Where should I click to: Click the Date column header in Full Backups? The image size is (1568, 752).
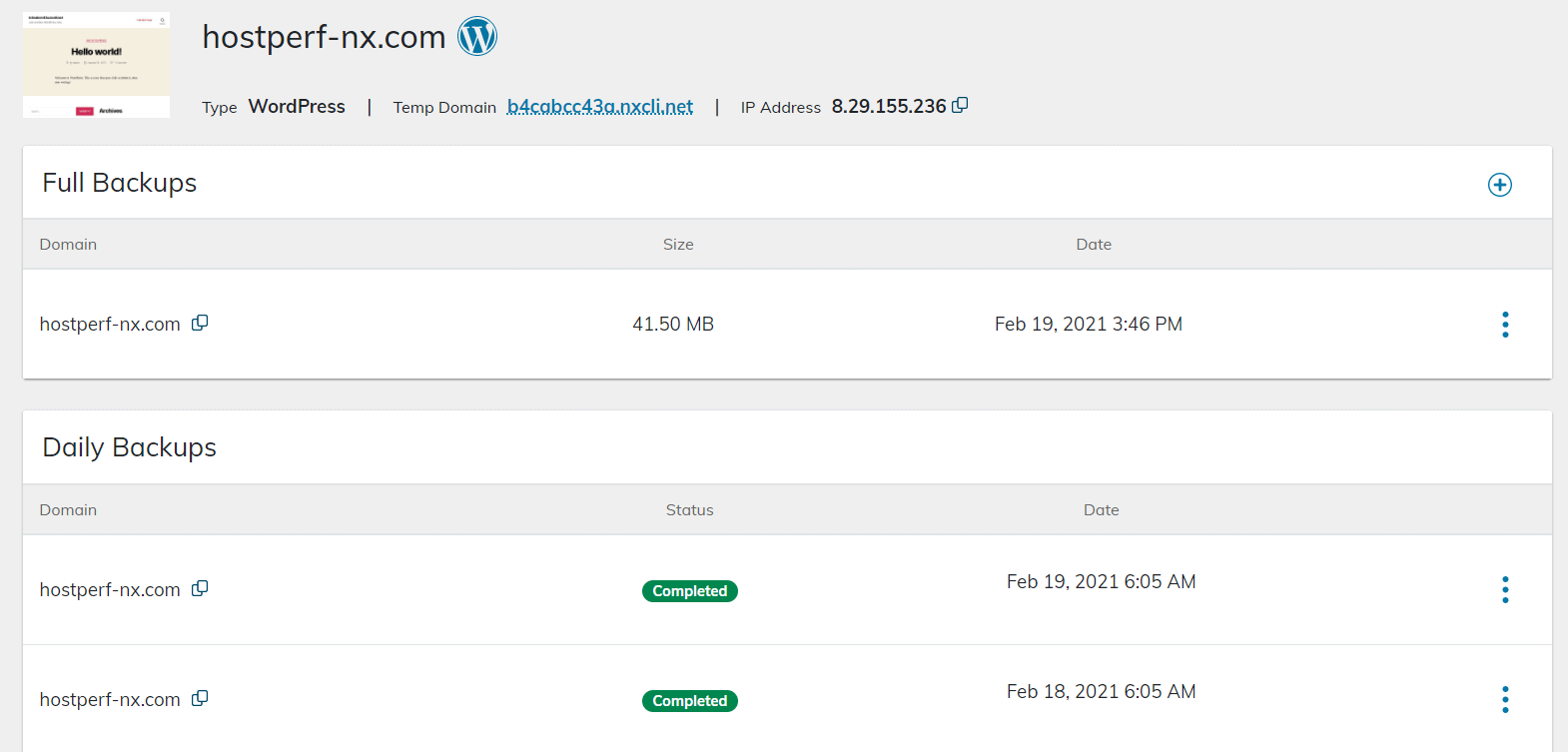(1094, 245)
